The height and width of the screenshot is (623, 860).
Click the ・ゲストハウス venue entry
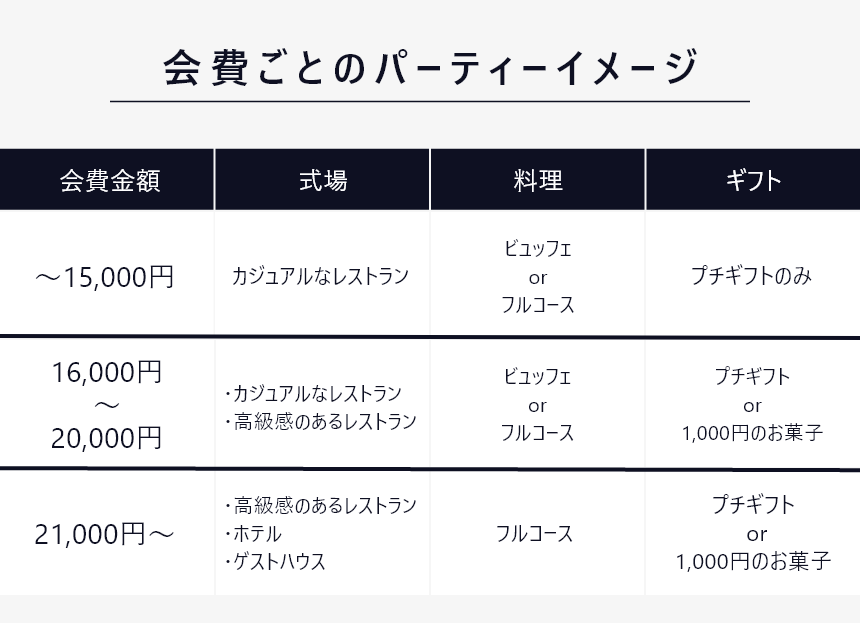coord(275,562)
